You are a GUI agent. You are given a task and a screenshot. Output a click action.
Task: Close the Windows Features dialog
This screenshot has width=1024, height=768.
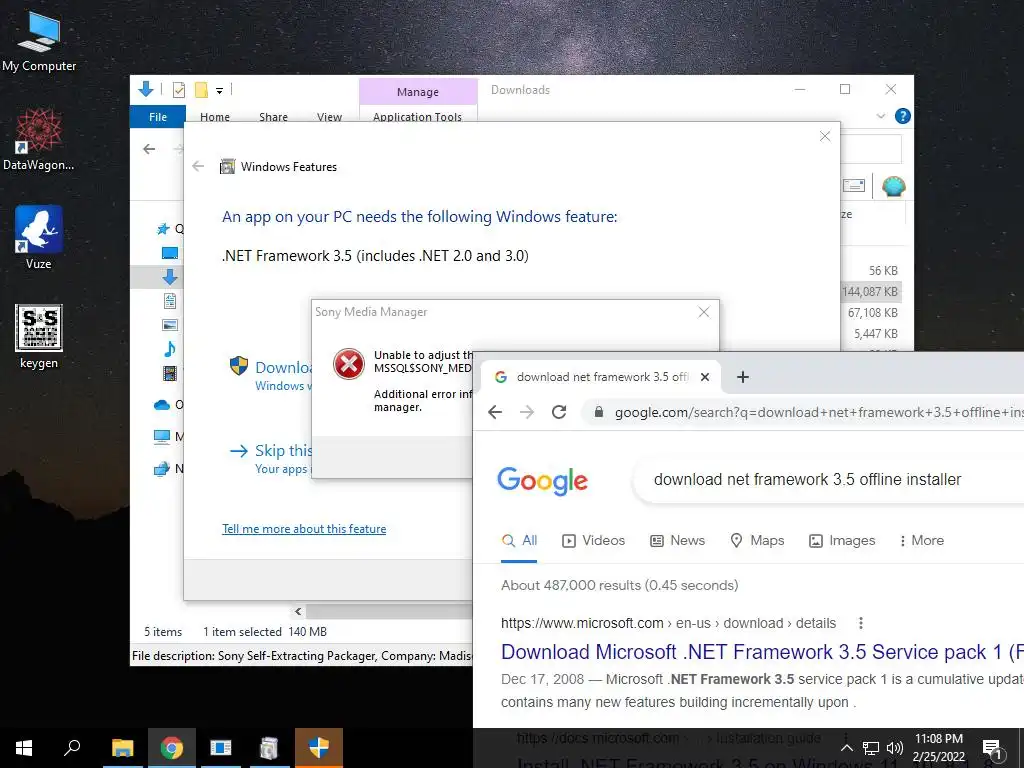pos(825,136)
